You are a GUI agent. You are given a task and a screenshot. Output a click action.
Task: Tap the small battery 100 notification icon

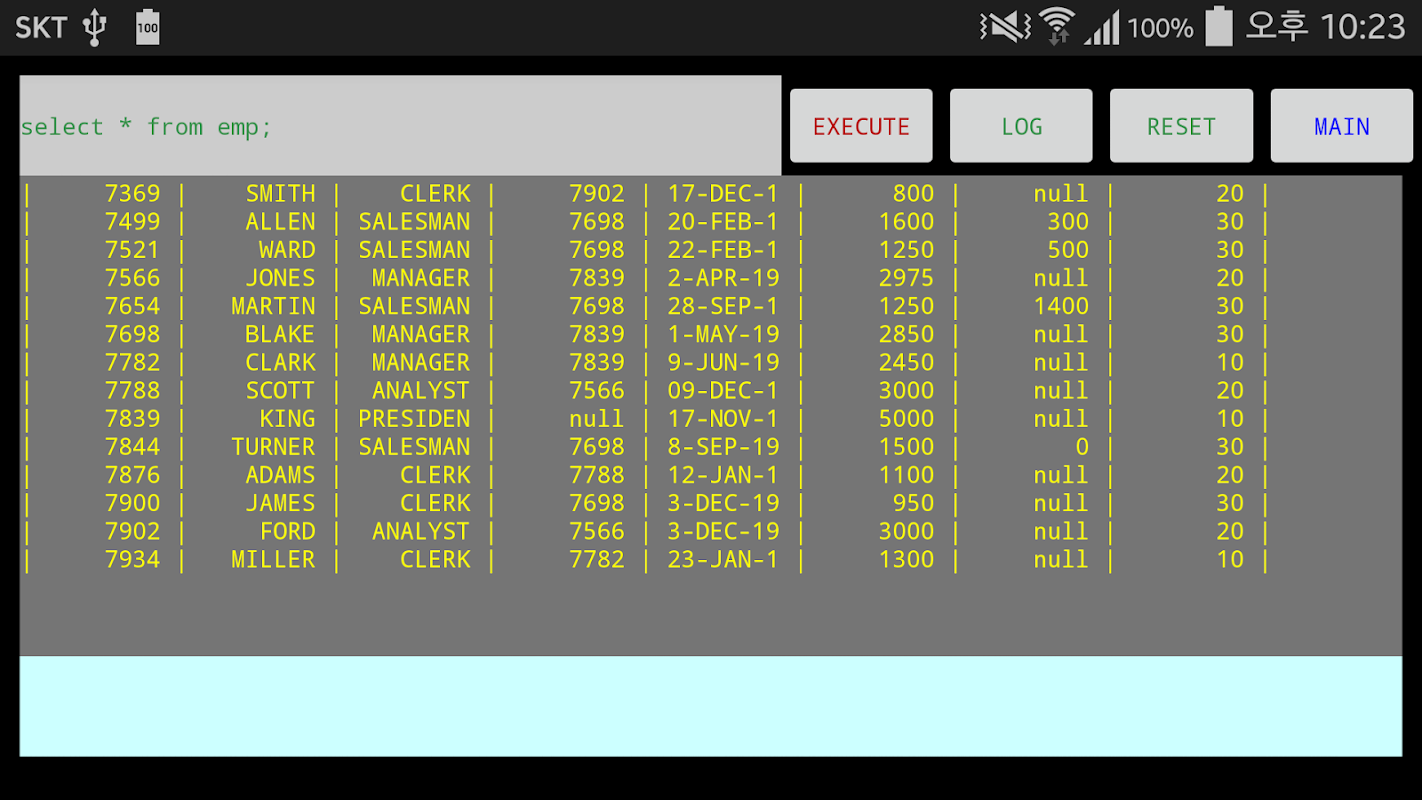point(148,27)
